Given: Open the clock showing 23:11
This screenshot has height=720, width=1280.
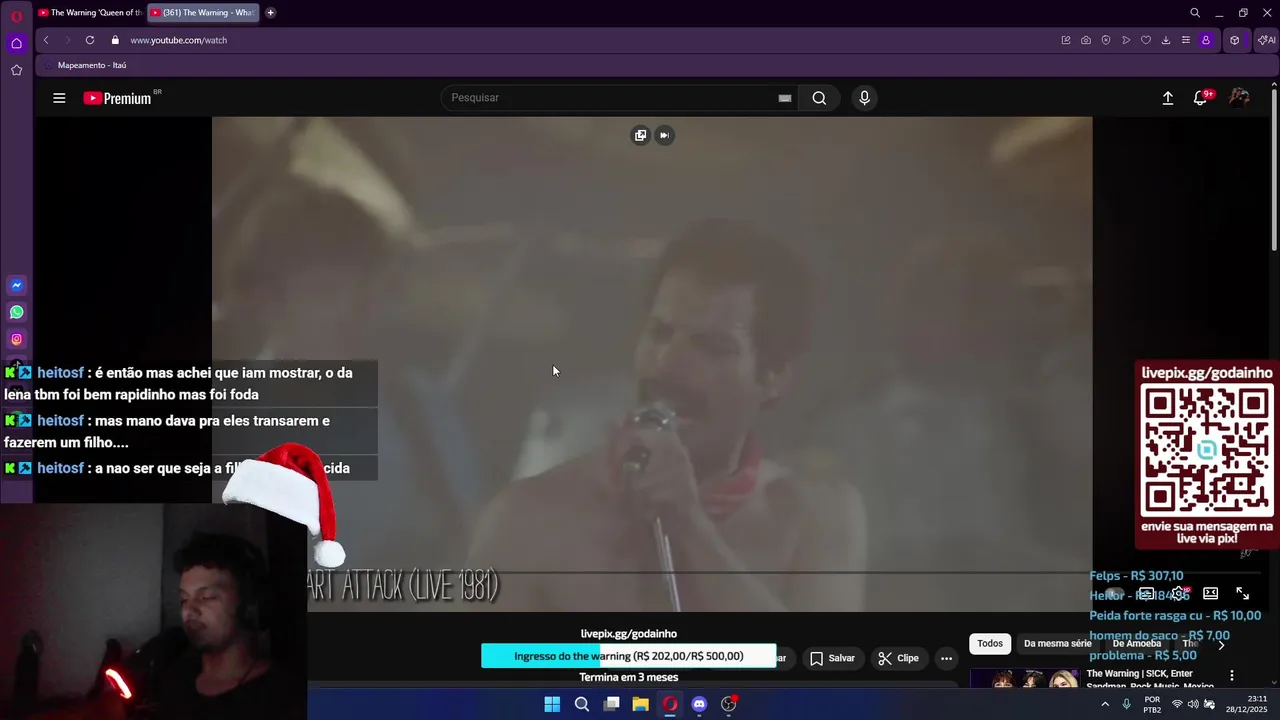Looking at the screenshot, I should [x=1247, y=704].
